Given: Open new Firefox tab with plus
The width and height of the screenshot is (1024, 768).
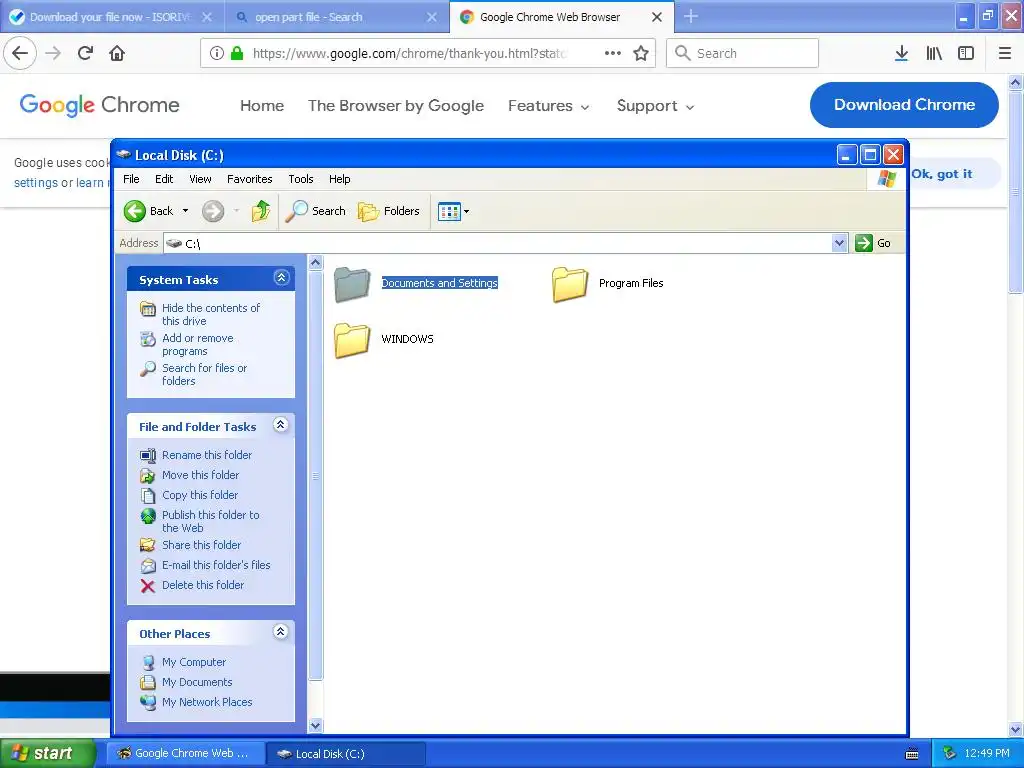Looking at the screenshot, I should pos(690,16).
